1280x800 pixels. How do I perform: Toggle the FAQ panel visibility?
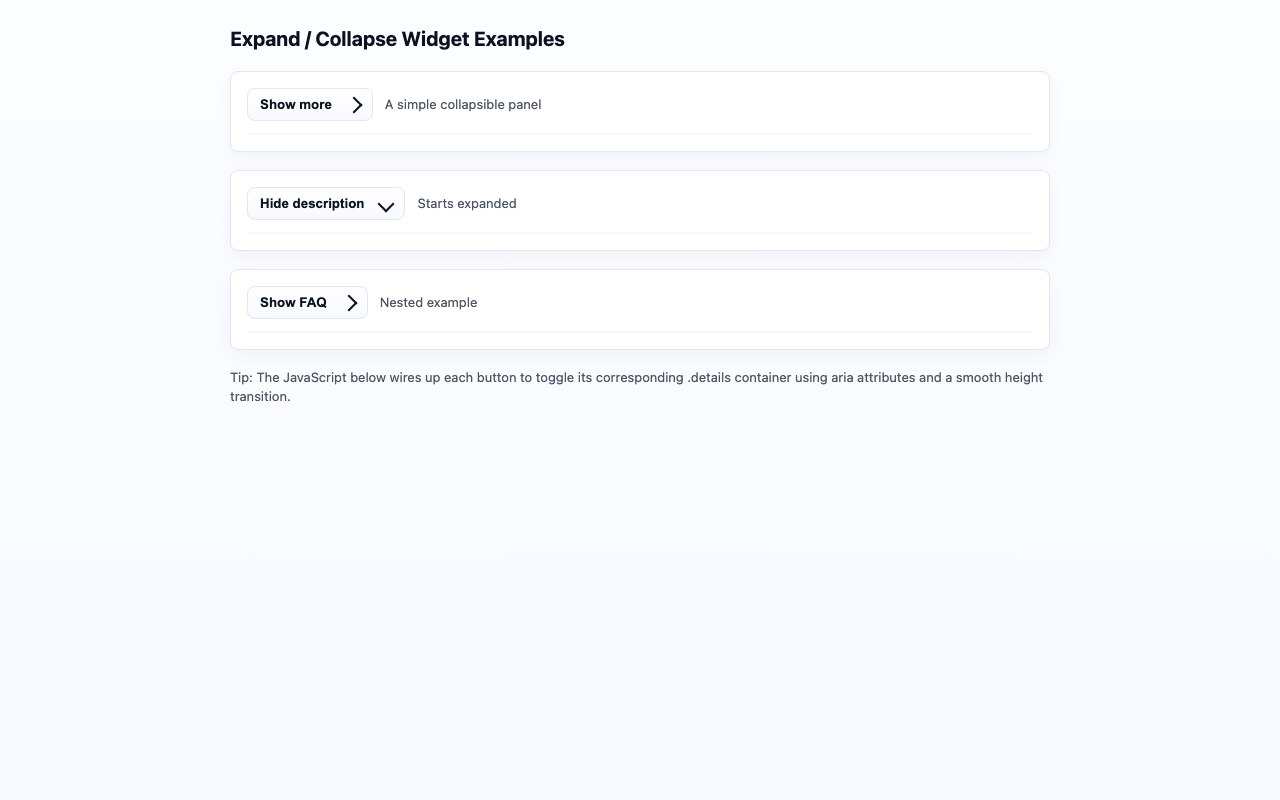pyautogui.click(x=307, y=302)
